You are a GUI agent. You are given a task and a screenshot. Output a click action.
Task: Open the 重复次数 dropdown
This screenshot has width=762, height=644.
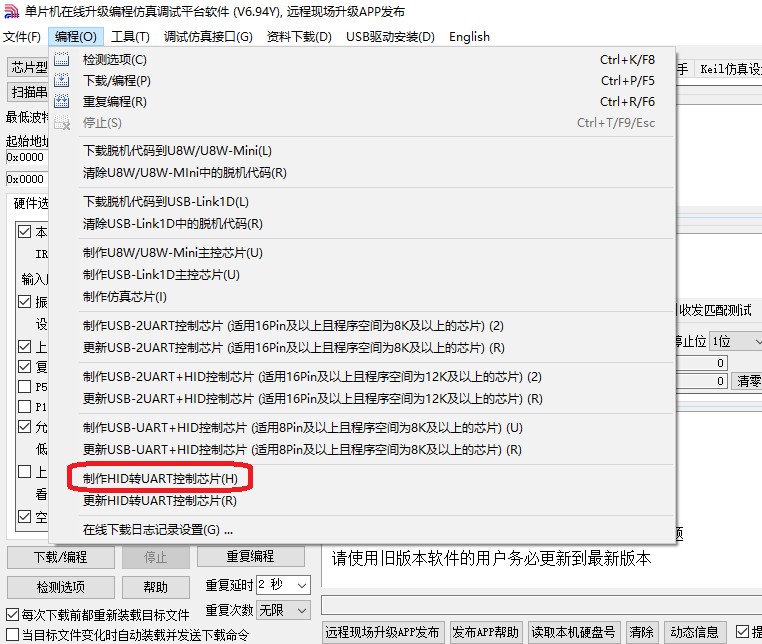[283, 610]
